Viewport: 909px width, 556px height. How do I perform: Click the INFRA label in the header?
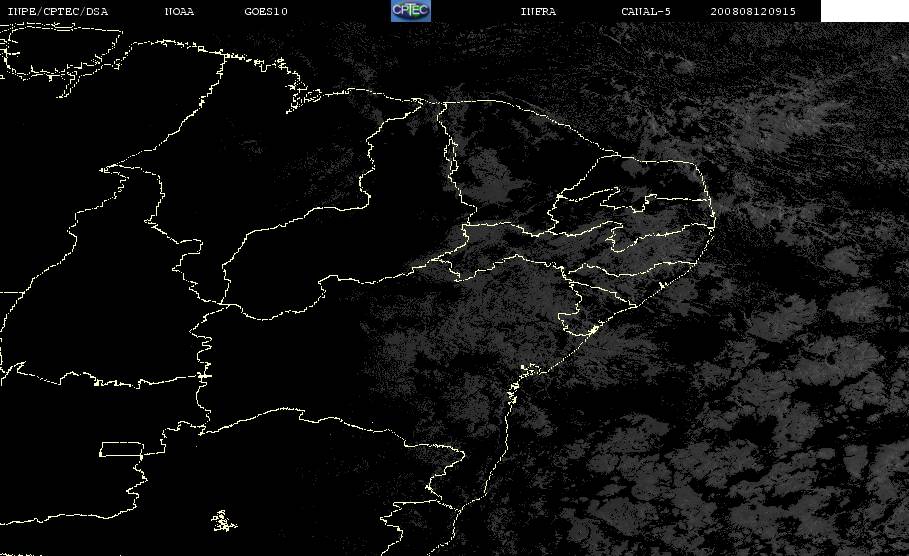tap(538, 12)
